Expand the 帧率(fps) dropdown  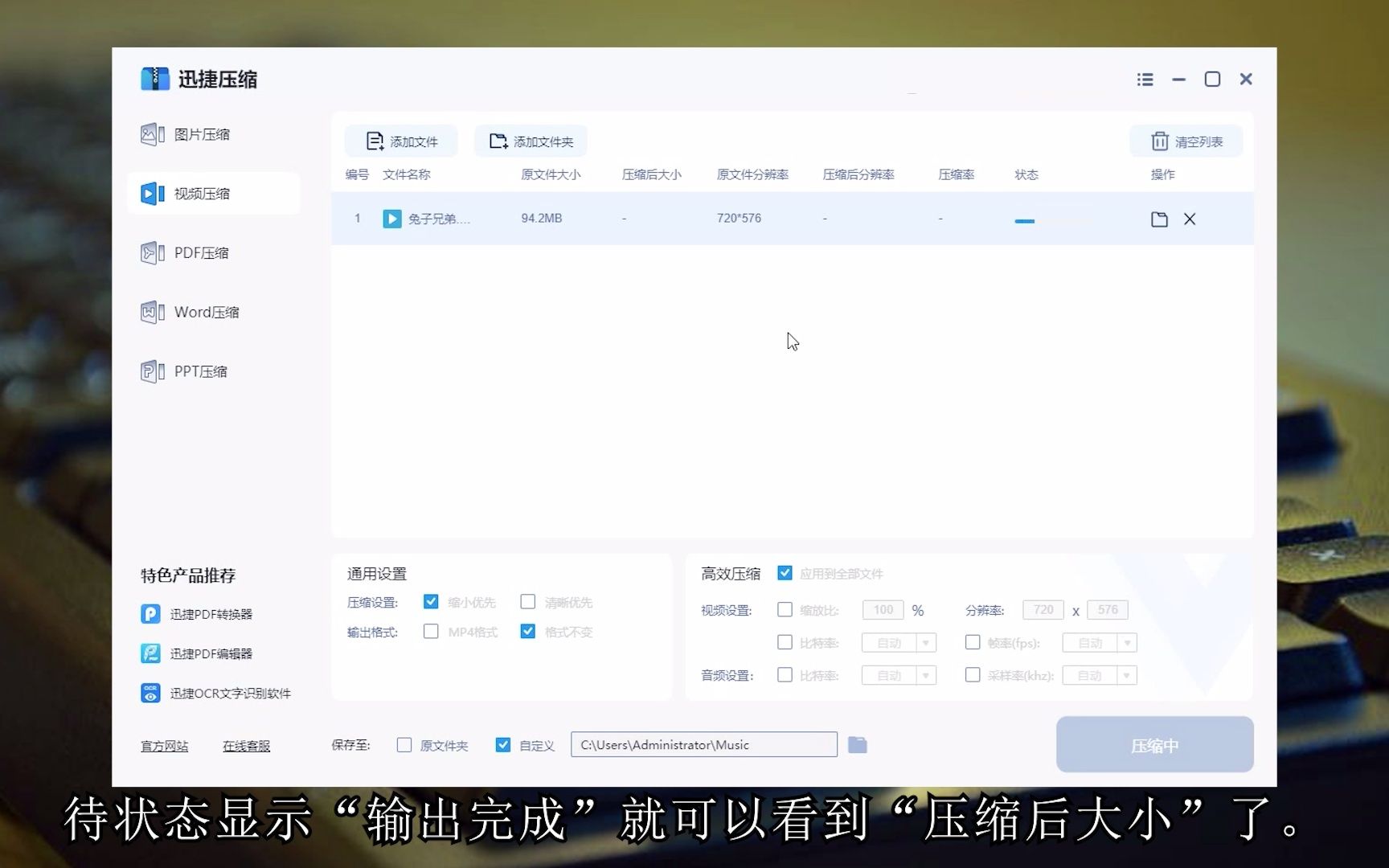(x=1128, y=643)
